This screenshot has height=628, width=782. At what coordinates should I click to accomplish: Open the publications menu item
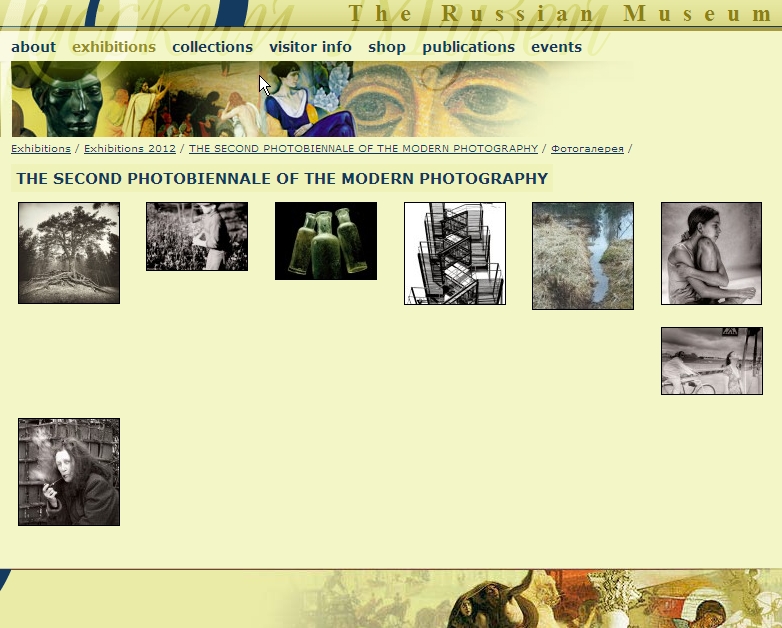click(x=468, y=47)
